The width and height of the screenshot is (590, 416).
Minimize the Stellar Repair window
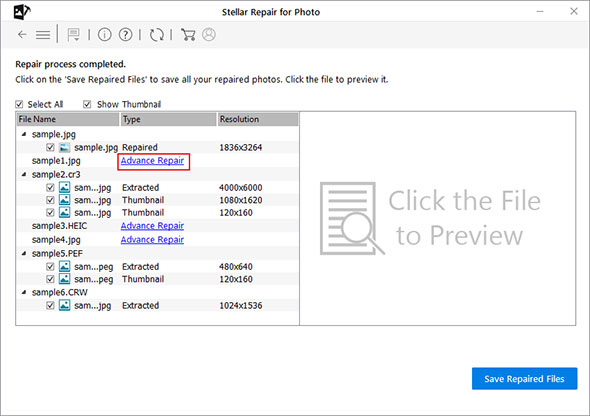tap(540, 12)
